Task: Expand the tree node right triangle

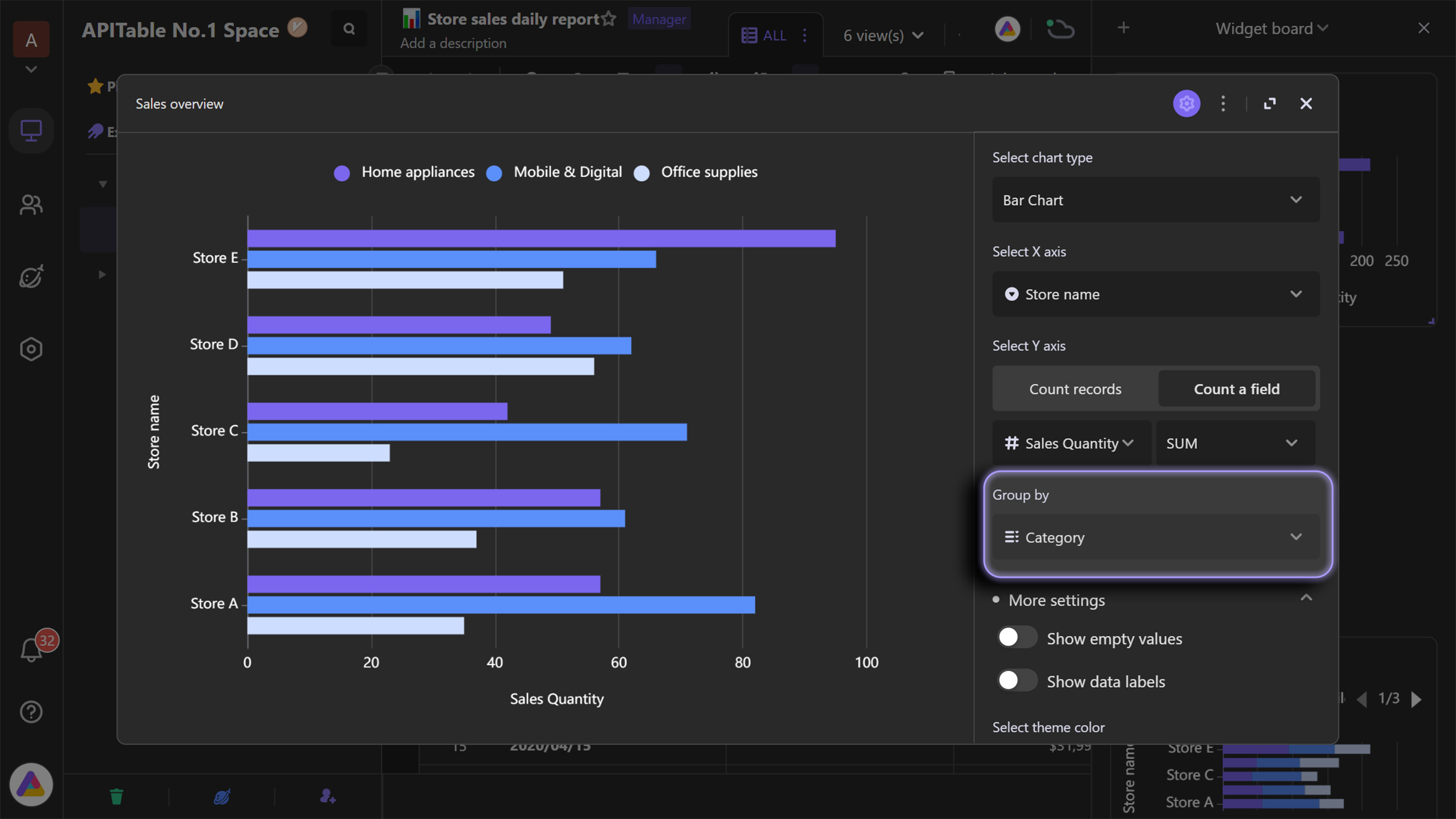Action: tap(102, 275)
